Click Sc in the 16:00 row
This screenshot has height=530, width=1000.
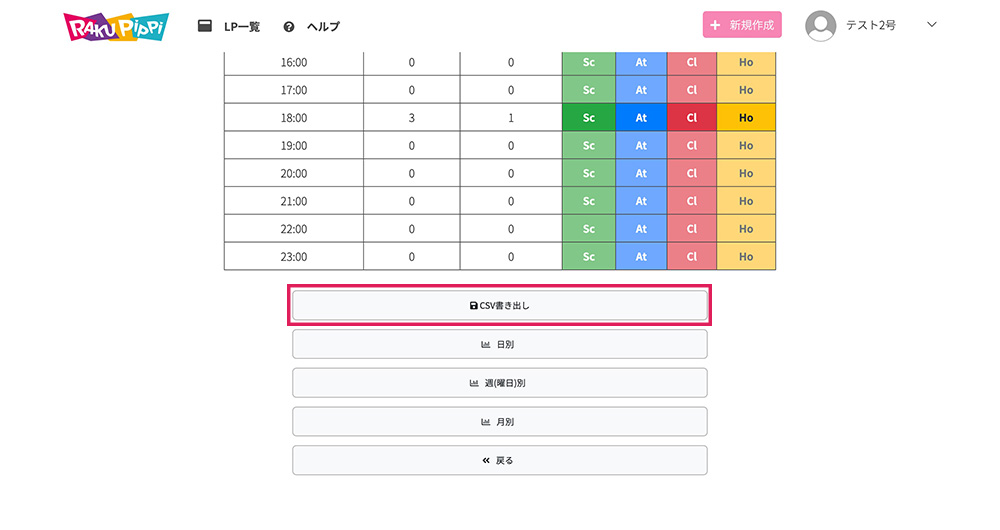[589, 63]
